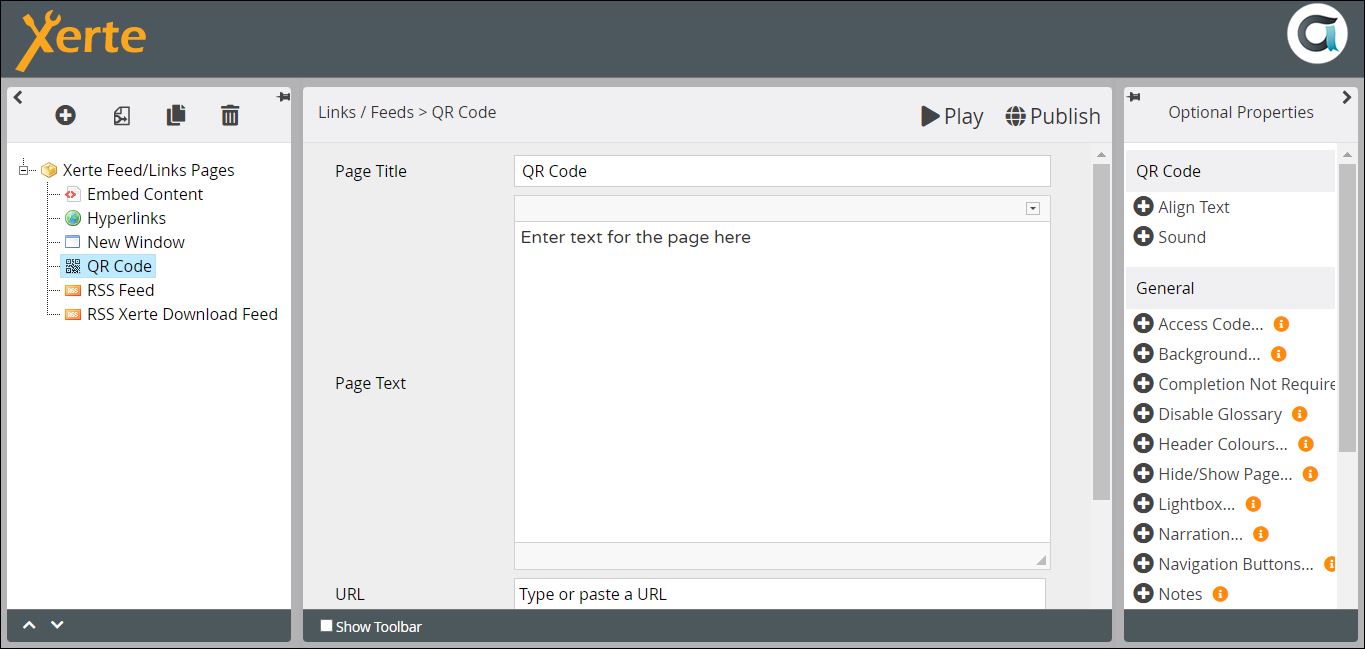This screenshot has width=1365, height=649.
Task: Click the duplicate page icon
Action: pyautogui.click(x=176, y=115)
